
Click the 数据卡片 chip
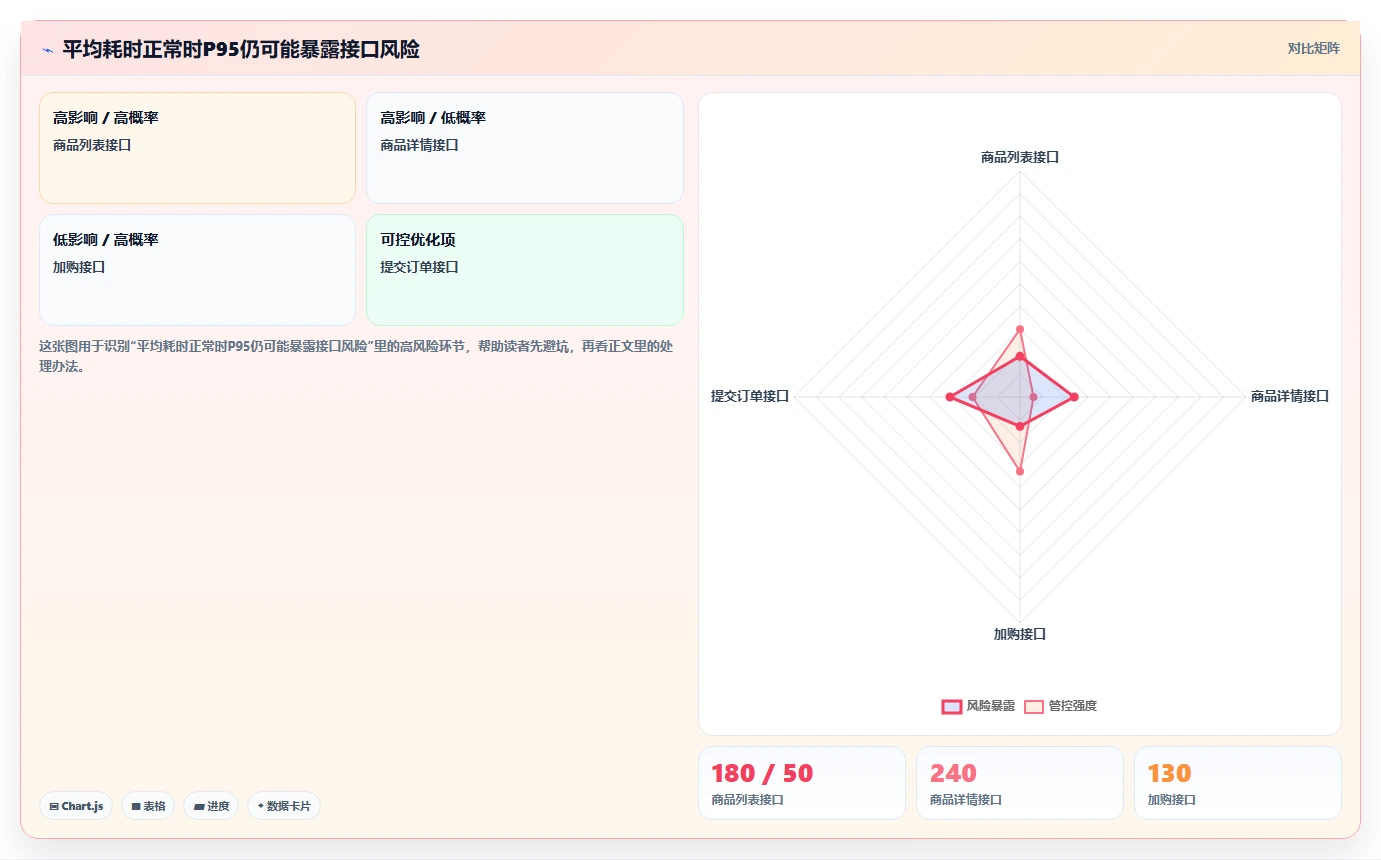pyautogui.click(x=284, y=806)
